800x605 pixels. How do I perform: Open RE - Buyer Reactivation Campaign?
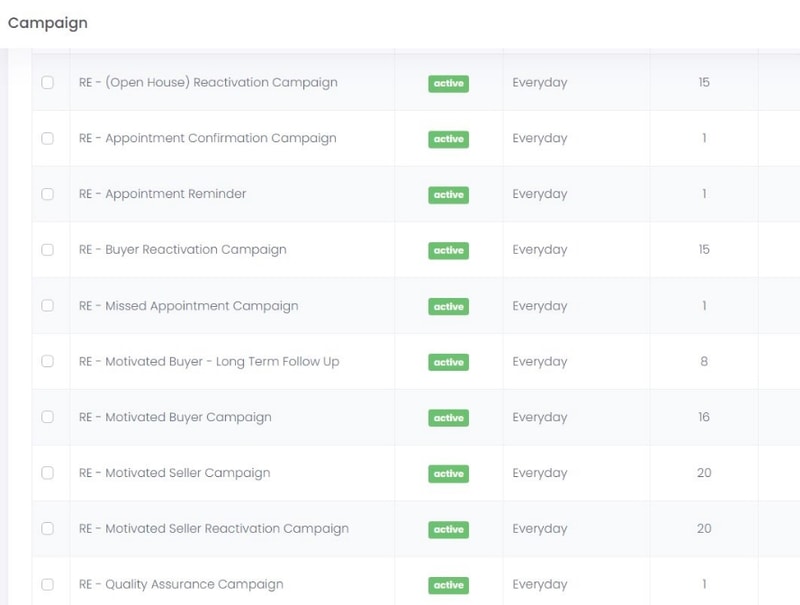click(x=182, y=250)
